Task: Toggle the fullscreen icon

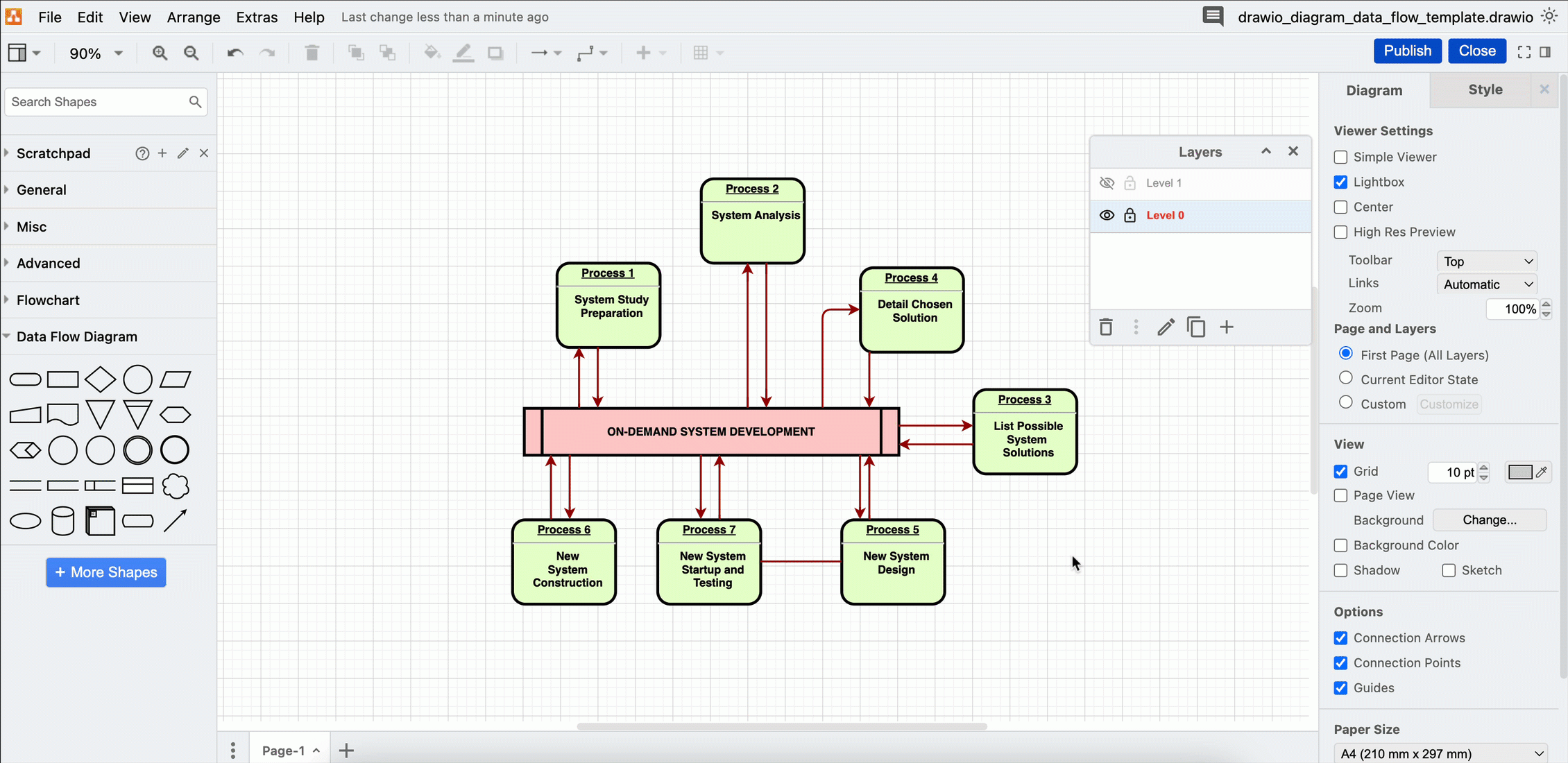Action: click(x=1524, y=52)
